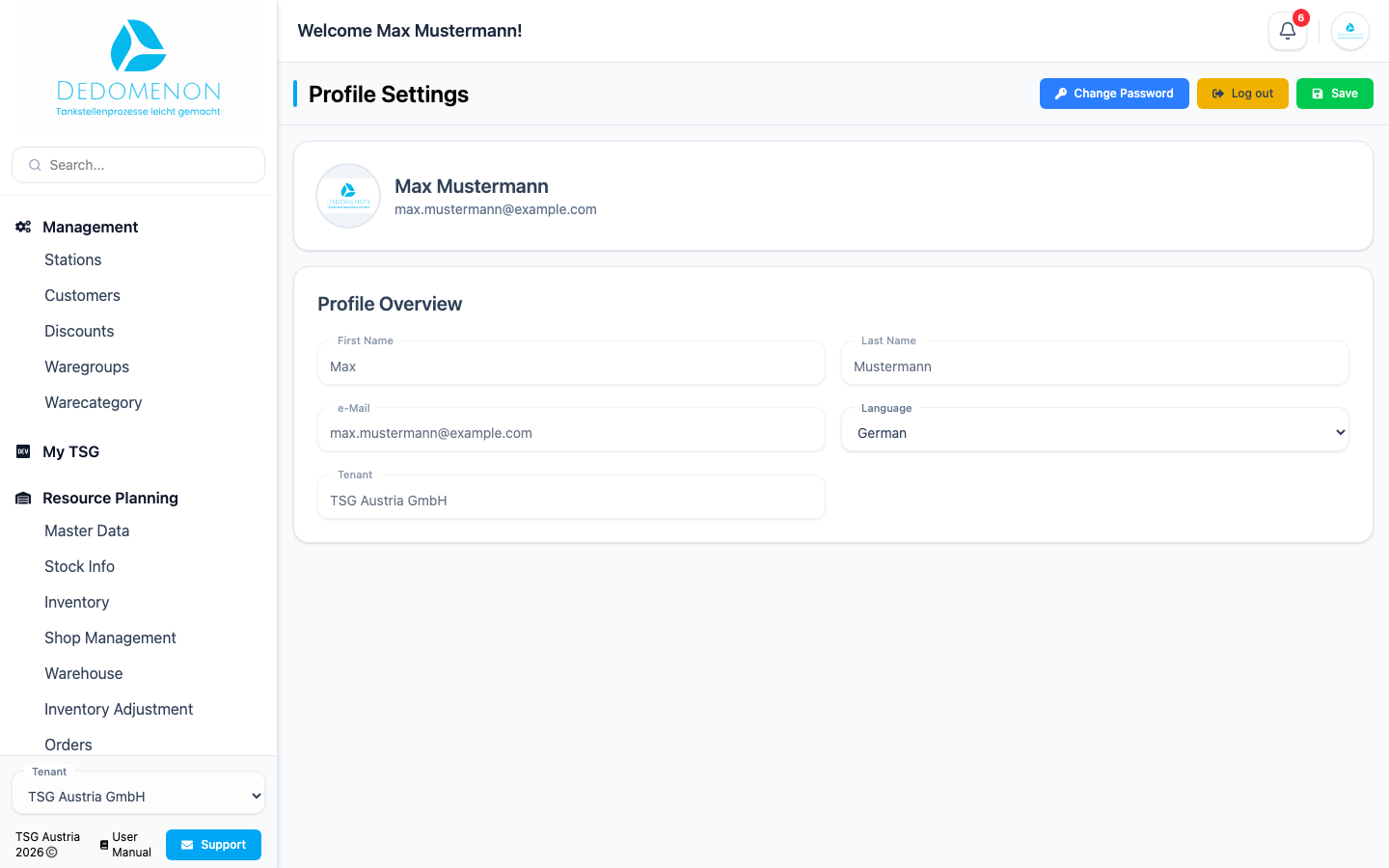Viewport: 1389px width, 868px height.
Task: Click the user avatar in top bar
Action: (x=1350, y=31)
